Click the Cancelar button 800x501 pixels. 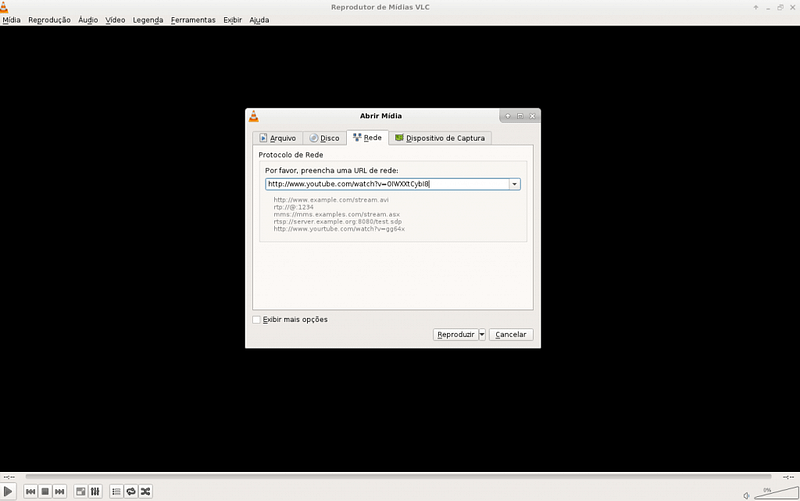(x=511, y=335)
